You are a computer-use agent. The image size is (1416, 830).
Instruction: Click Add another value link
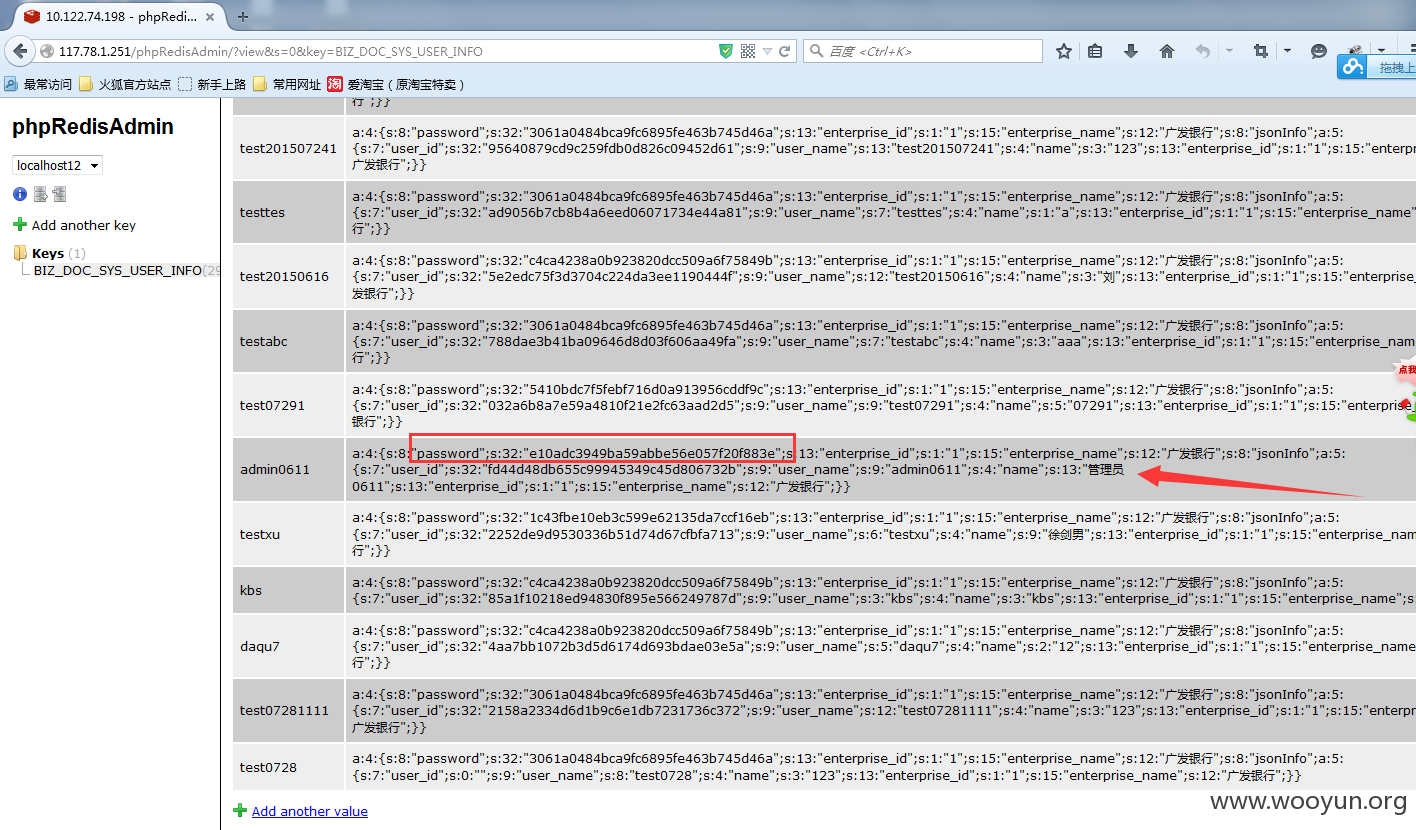[310, 811]
